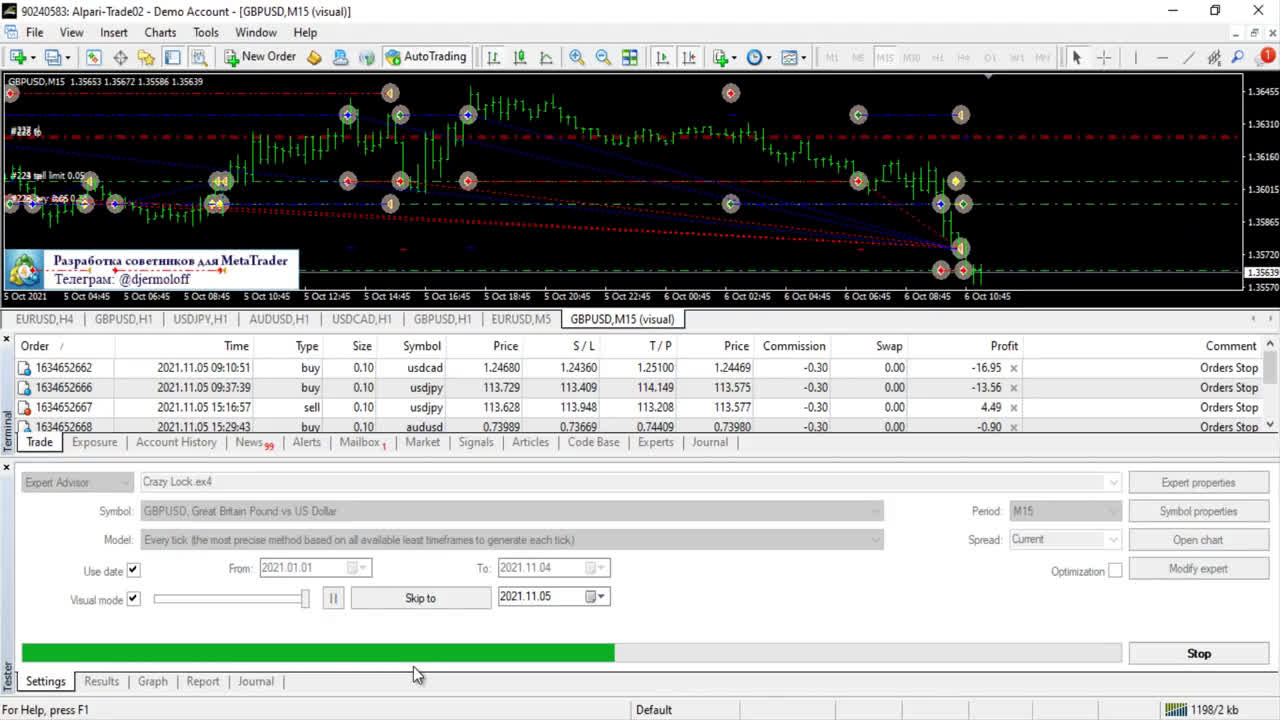Switch to the Account History tab
The image size is (1280, 720).
pos(176,442)
